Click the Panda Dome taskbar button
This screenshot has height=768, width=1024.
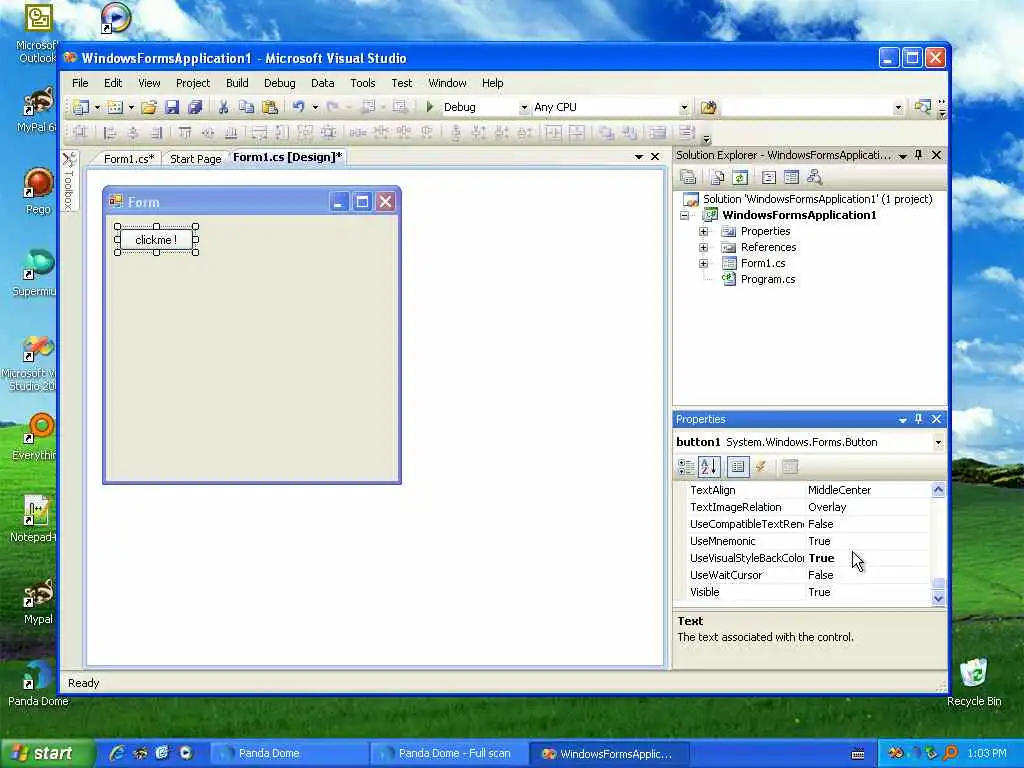[290, 753]
